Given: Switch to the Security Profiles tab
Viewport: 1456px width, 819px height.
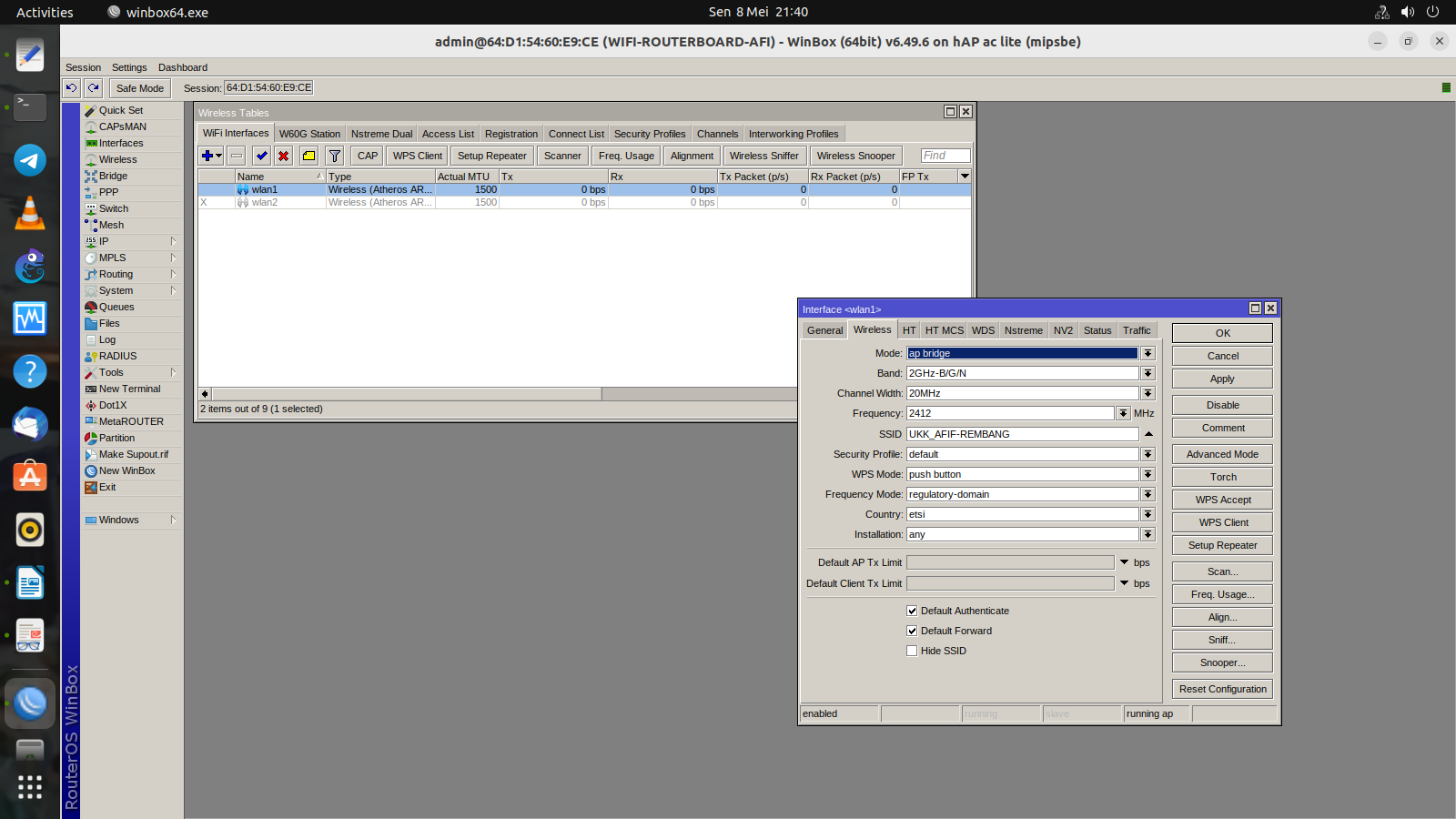Looking at the screenshot, I should pos(650,134).
